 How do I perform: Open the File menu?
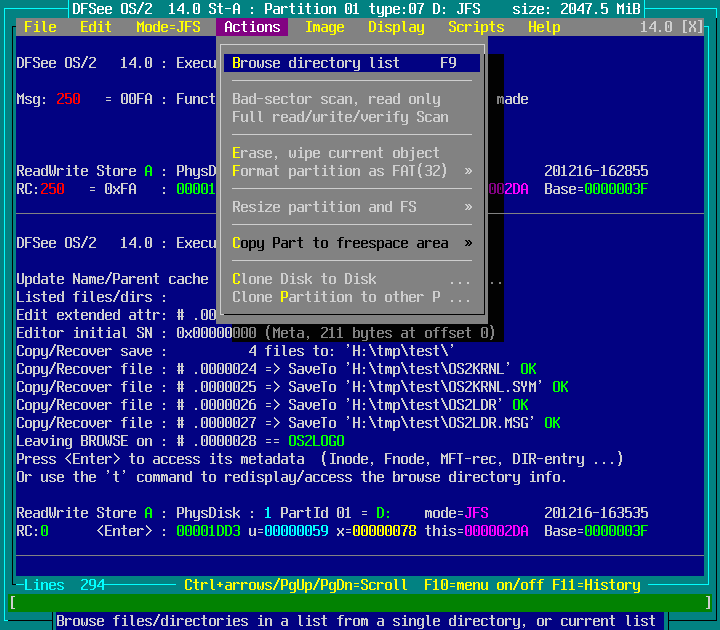[x=40, y=27]
